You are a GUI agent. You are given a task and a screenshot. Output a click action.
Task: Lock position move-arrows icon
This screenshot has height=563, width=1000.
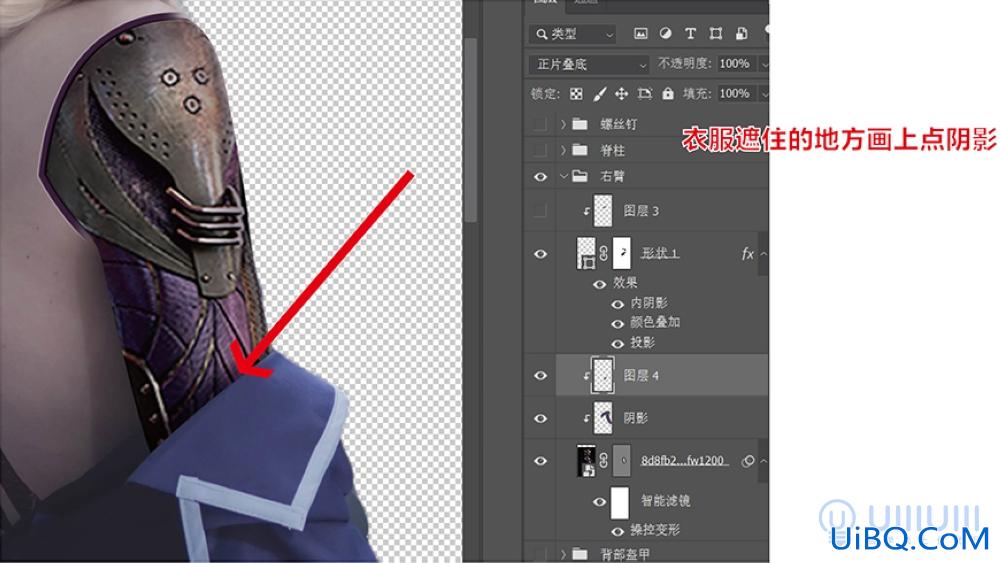(621, 94)
